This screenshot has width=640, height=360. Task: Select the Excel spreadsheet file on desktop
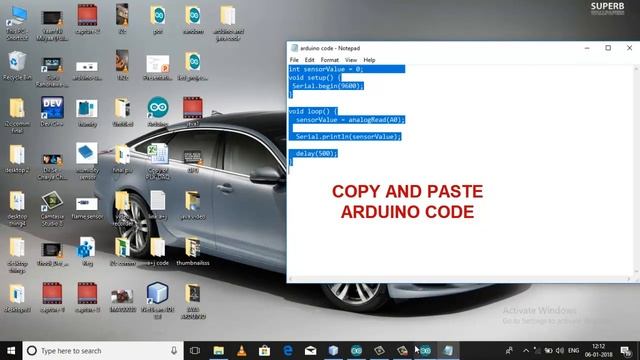coord(158,162)
